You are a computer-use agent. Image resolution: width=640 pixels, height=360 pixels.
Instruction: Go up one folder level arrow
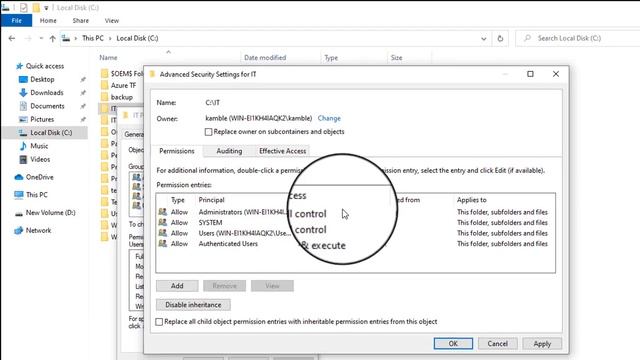coord(52,38)
